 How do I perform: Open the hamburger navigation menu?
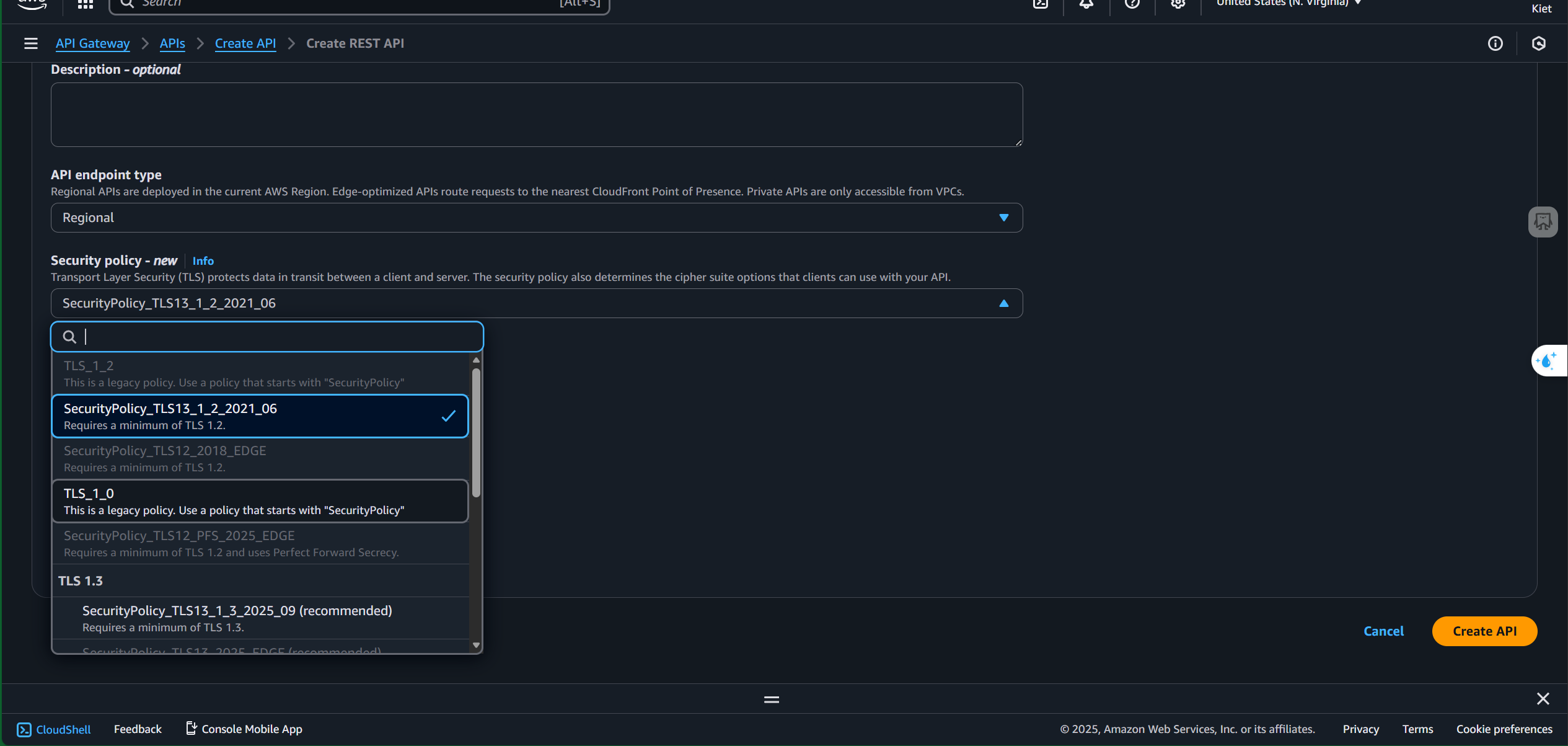point(30,43)
